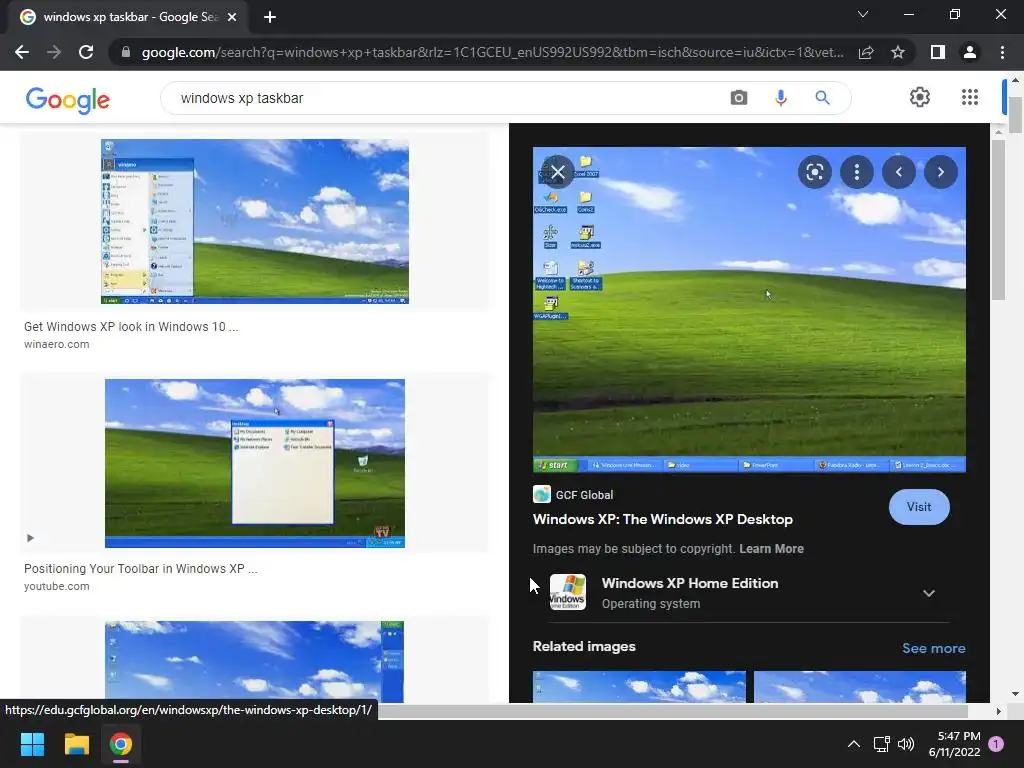Click the video play indicator icon
The width and height of the screenshot is (1024, 768).
point(30,538)
